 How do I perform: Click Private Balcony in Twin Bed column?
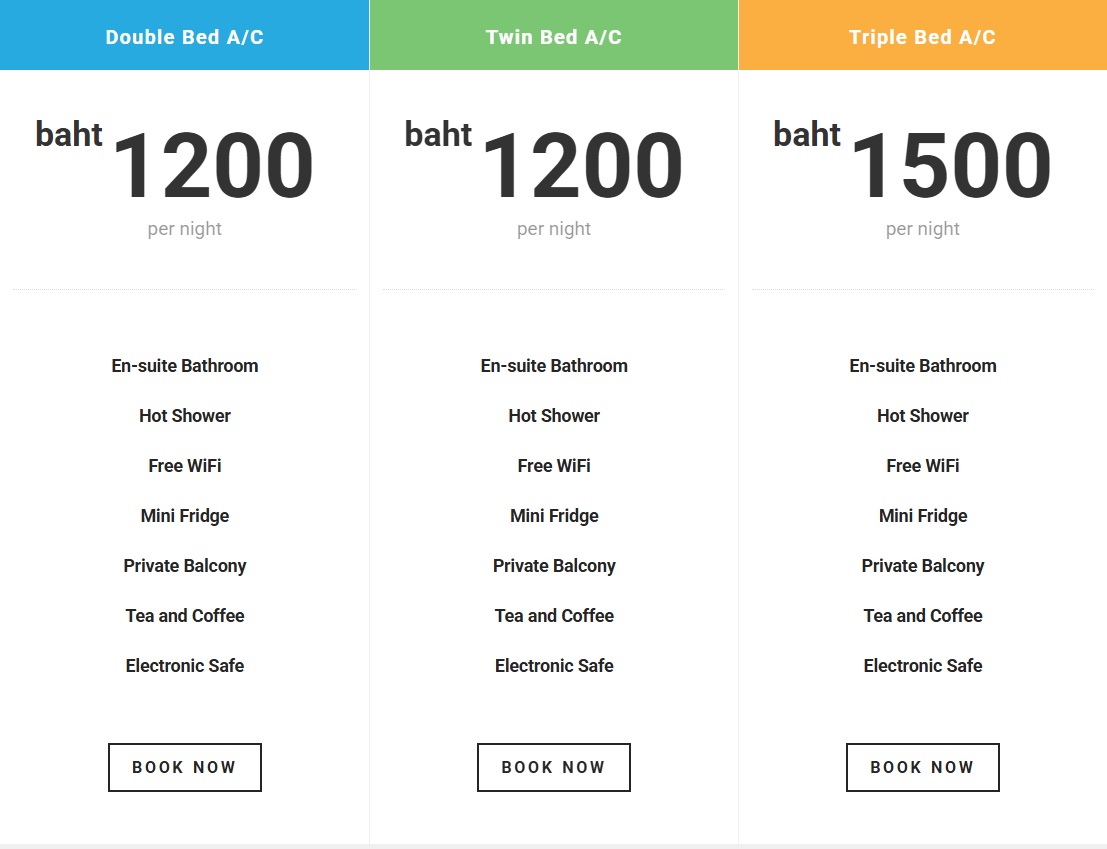pyautogui.click(x=554, y=566)
